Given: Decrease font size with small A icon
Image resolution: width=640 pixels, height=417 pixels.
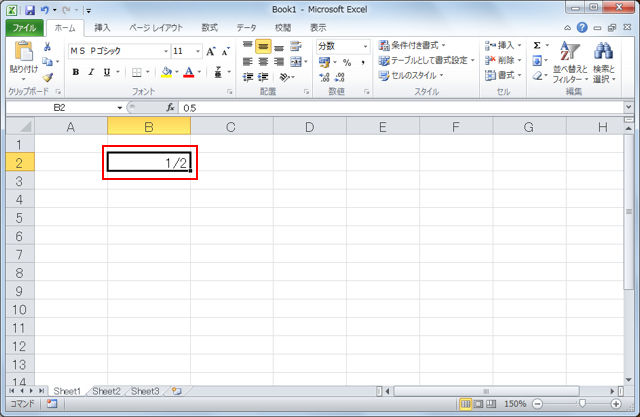Looking at the screenshot, I should 225,51.
